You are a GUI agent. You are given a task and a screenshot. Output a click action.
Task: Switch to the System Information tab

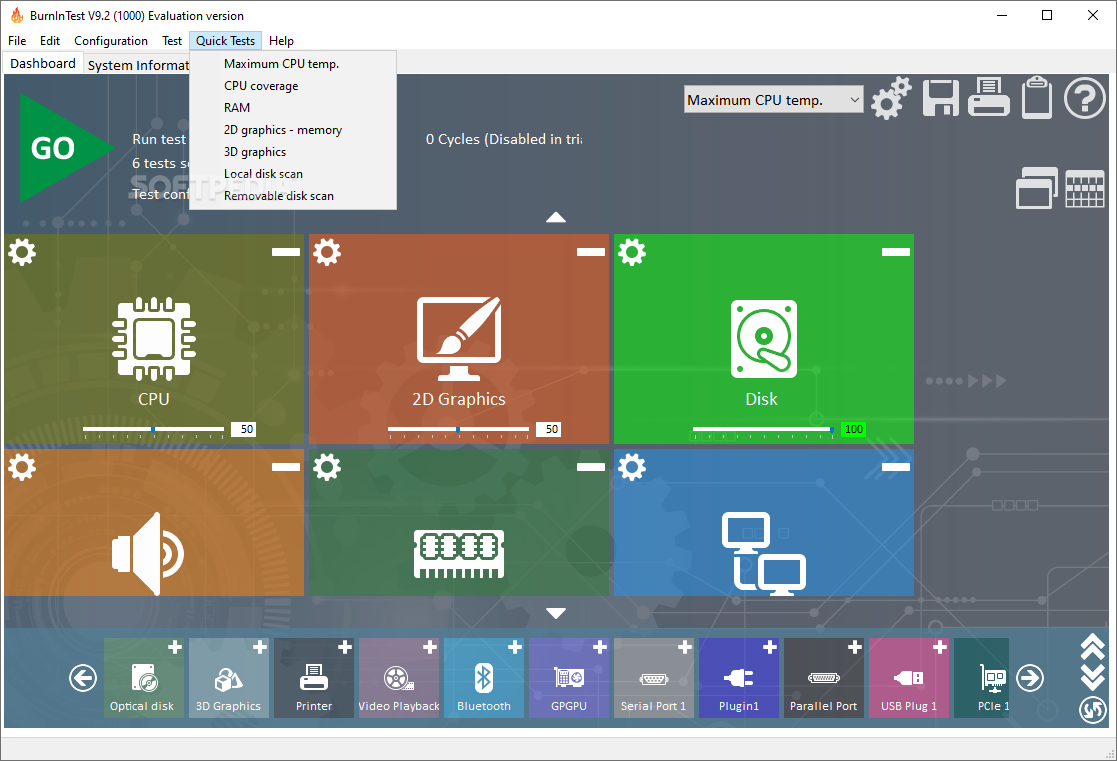pyautogui.click(x=137, y=65)
